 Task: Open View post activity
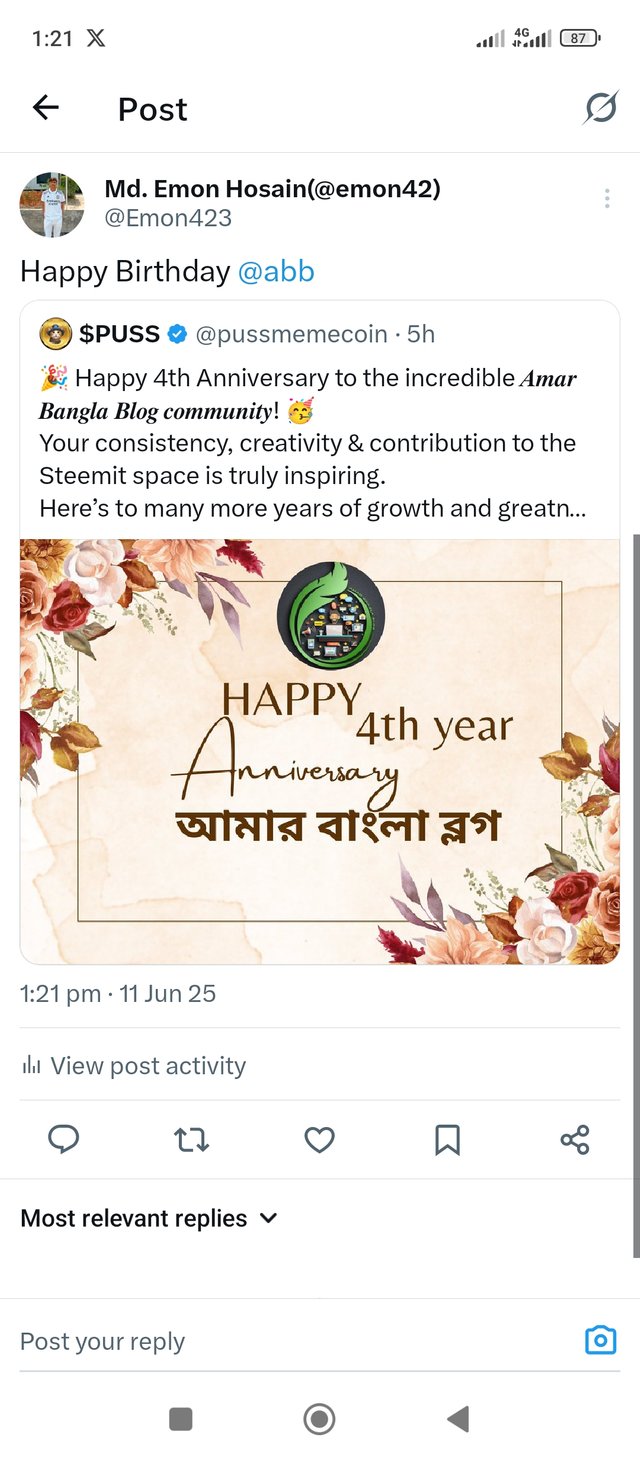point(133,1065)
